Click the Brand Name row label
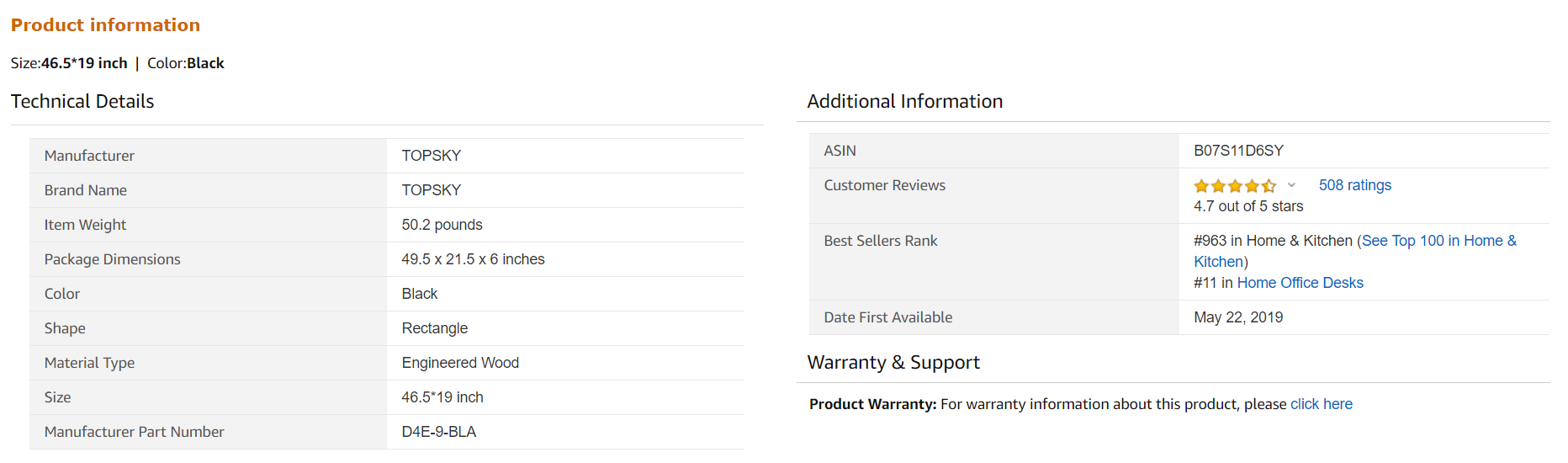Image resolution: width=1568 pixels, height=463 pixels. click(x=86, y=190)
